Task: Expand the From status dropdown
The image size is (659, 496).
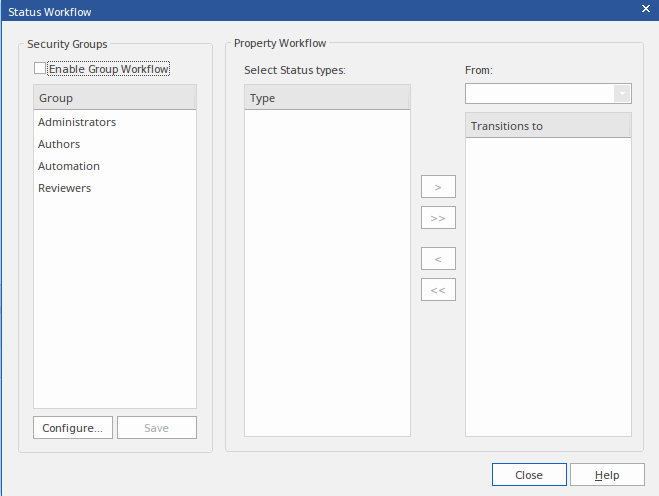Action: tap(622, 93)
